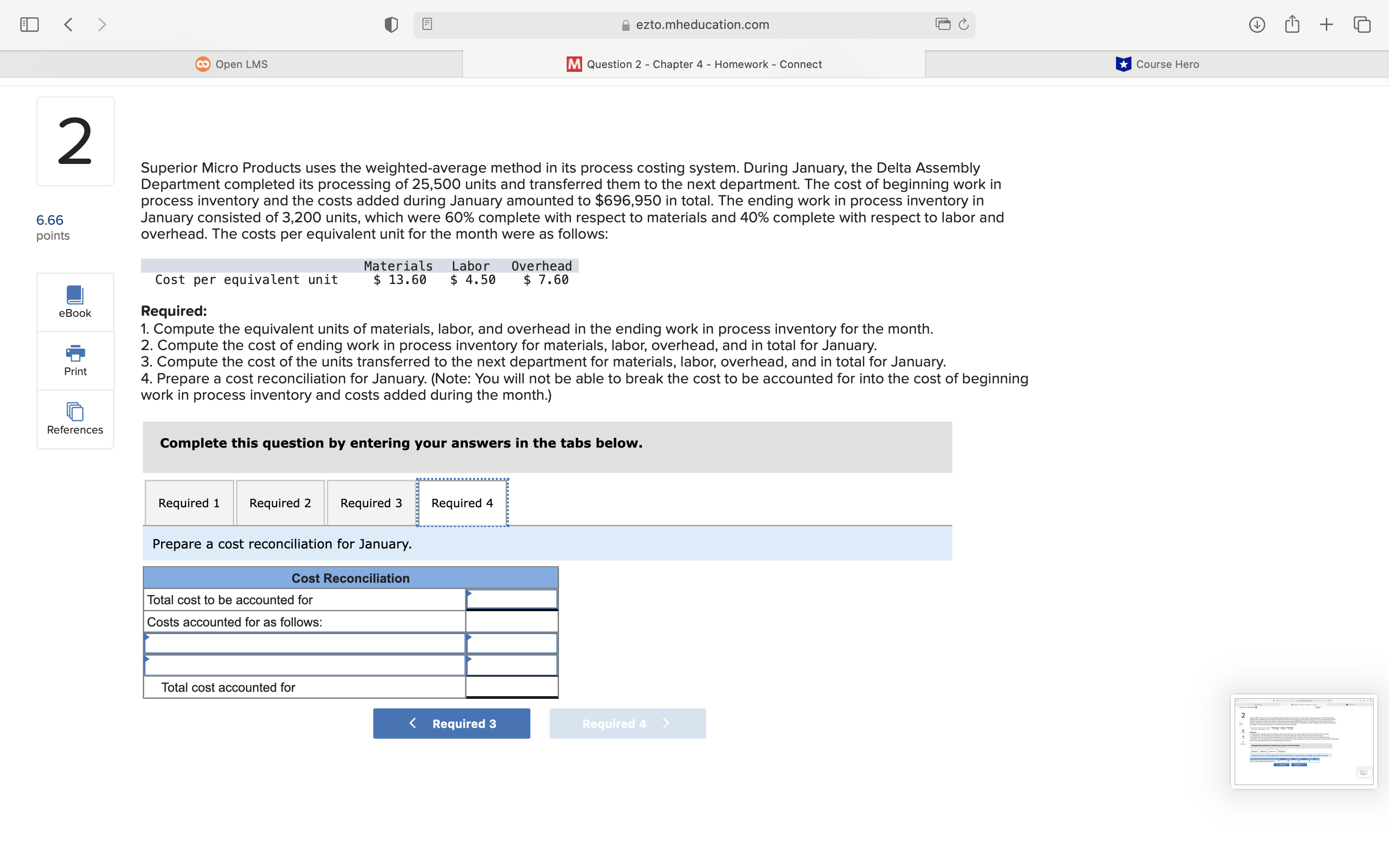Click the privacy shield icon

pyautogui.click(x=391, y=25)
